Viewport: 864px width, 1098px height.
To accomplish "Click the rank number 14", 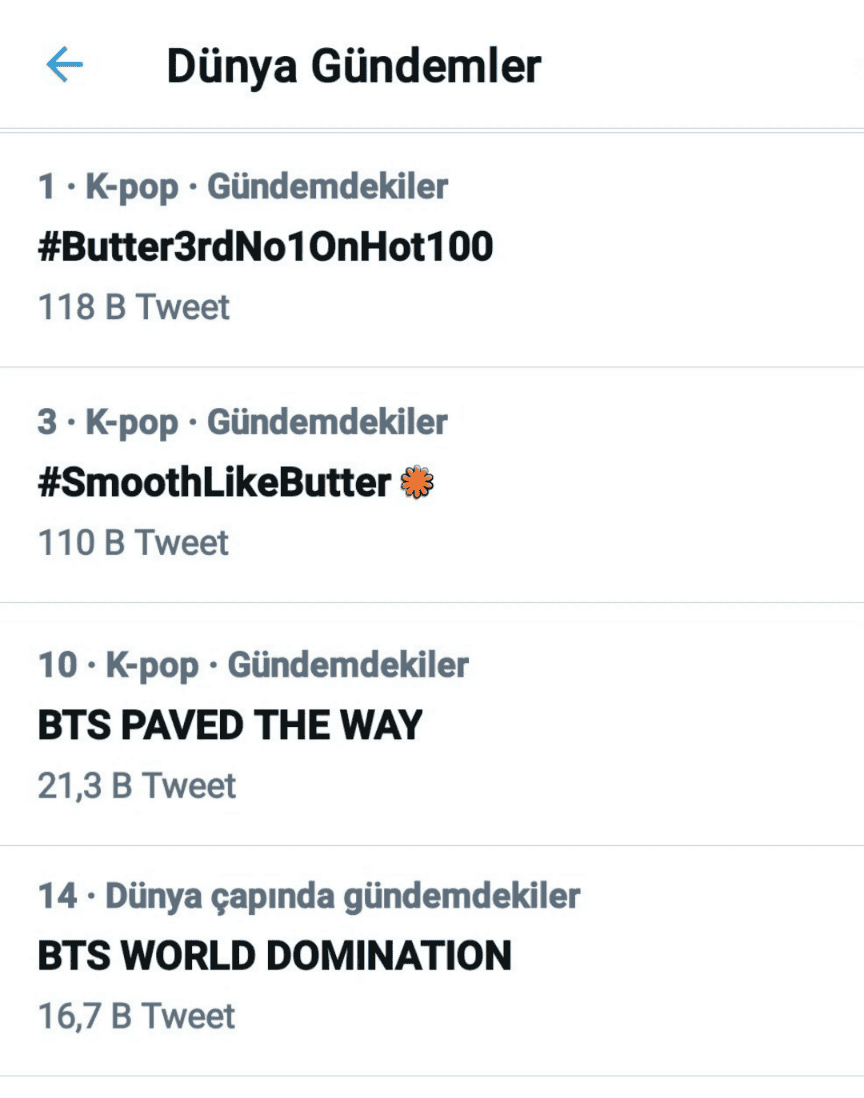I will coord(57,896).
